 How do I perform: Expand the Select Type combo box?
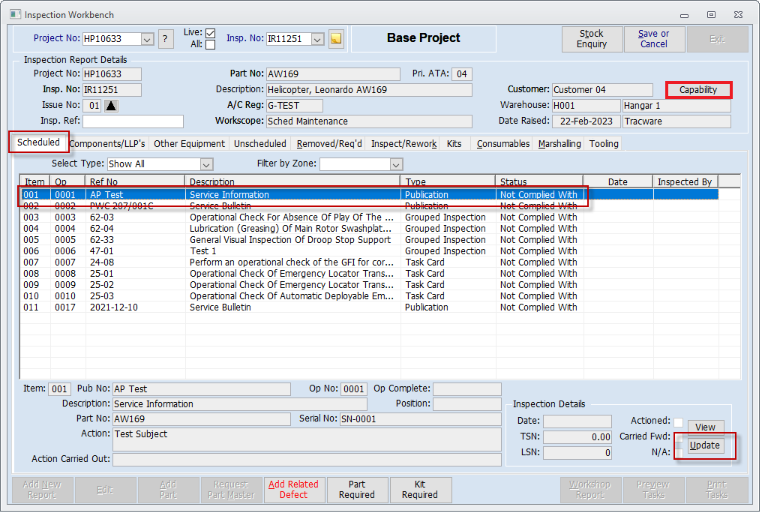click(206, 164)
